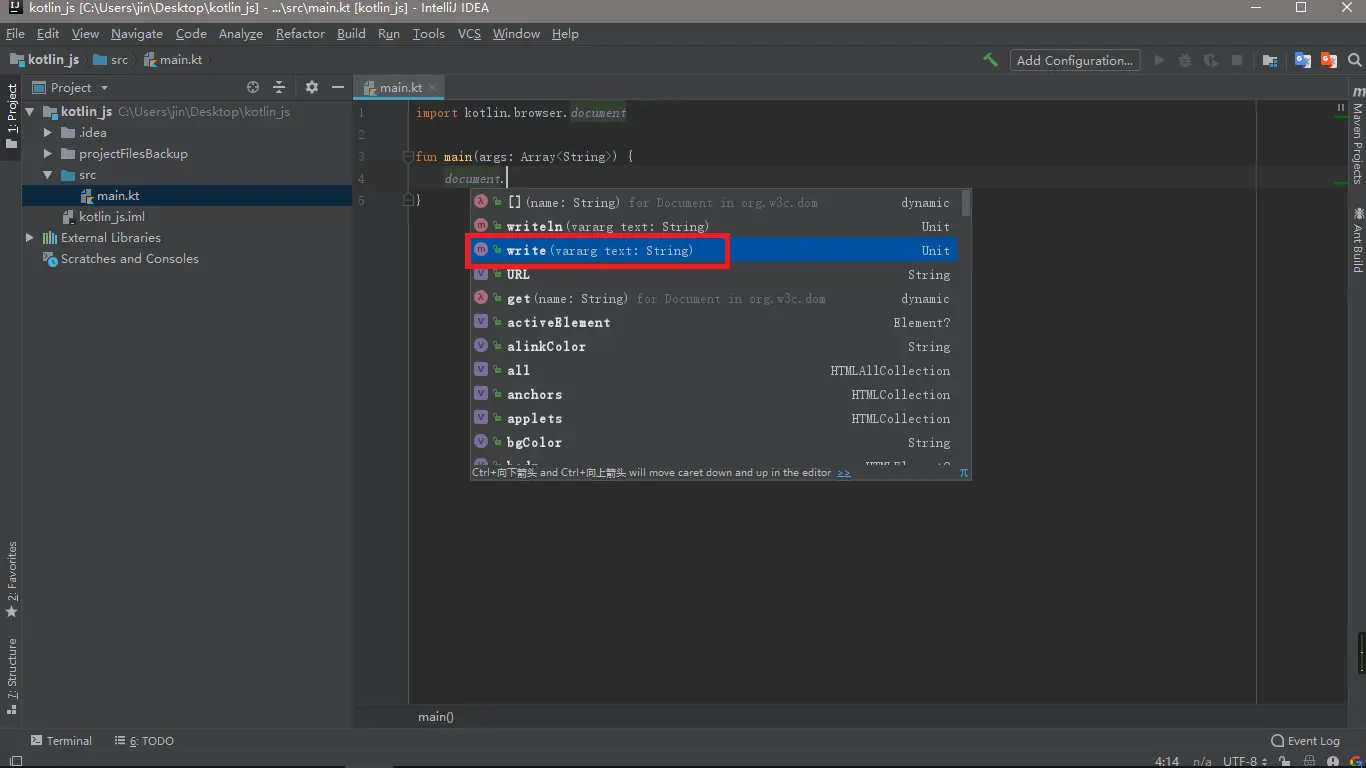The image size is (1366, 768).
Task: Click the pi icon in completion popup
Action: click(964, 472)
